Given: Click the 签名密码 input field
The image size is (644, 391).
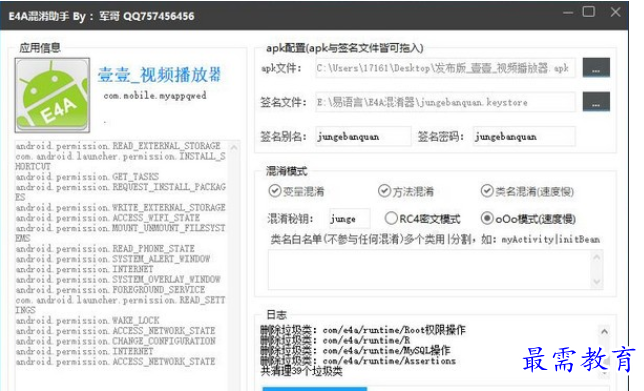Looking at the screenshot, I should tap(524, 136).
